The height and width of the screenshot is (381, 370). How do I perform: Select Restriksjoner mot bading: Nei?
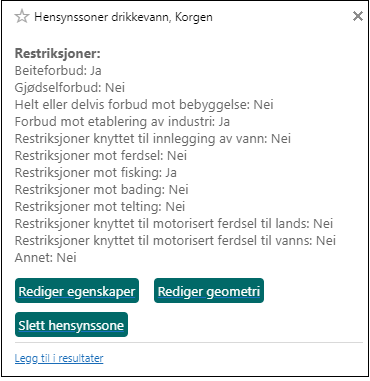pyautogui.click(x=102, y=190)
